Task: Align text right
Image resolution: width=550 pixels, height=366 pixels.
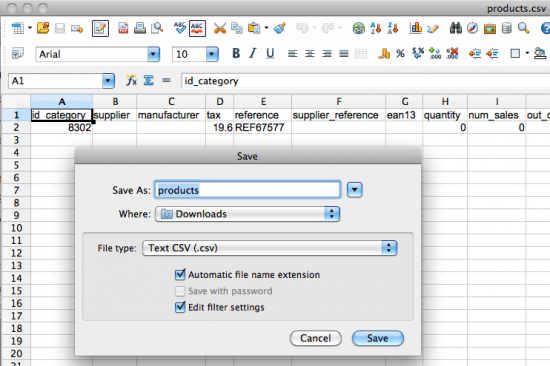Action: pos(327,54)
